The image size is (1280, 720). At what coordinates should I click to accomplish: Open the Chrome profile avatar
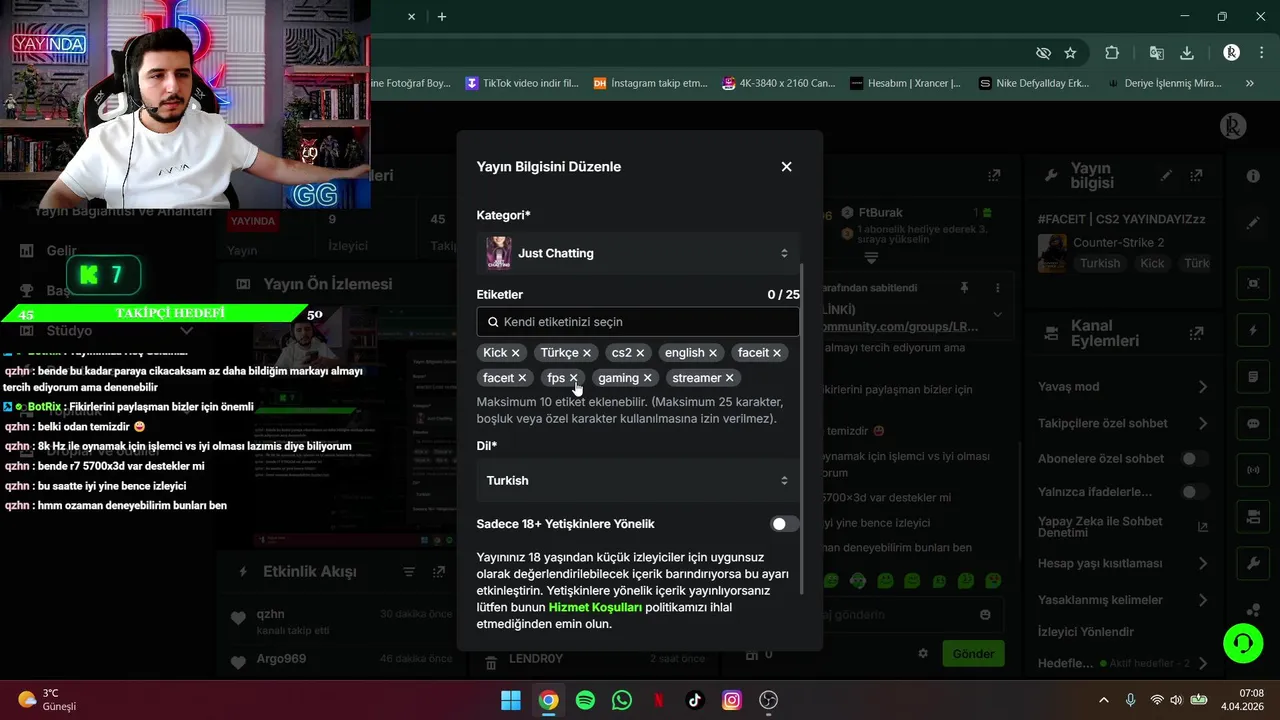pyautogui.click(x=1231, y=53)
